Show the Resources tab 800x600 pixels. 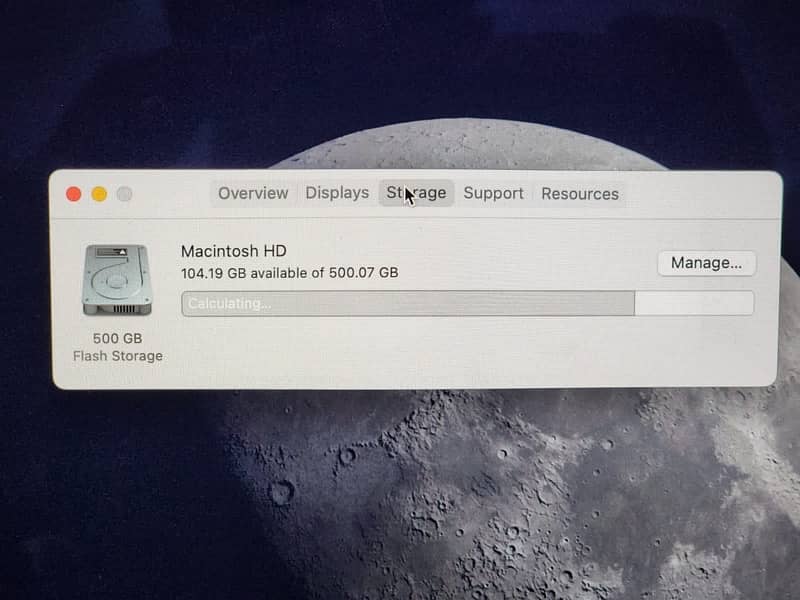(579, 194)
